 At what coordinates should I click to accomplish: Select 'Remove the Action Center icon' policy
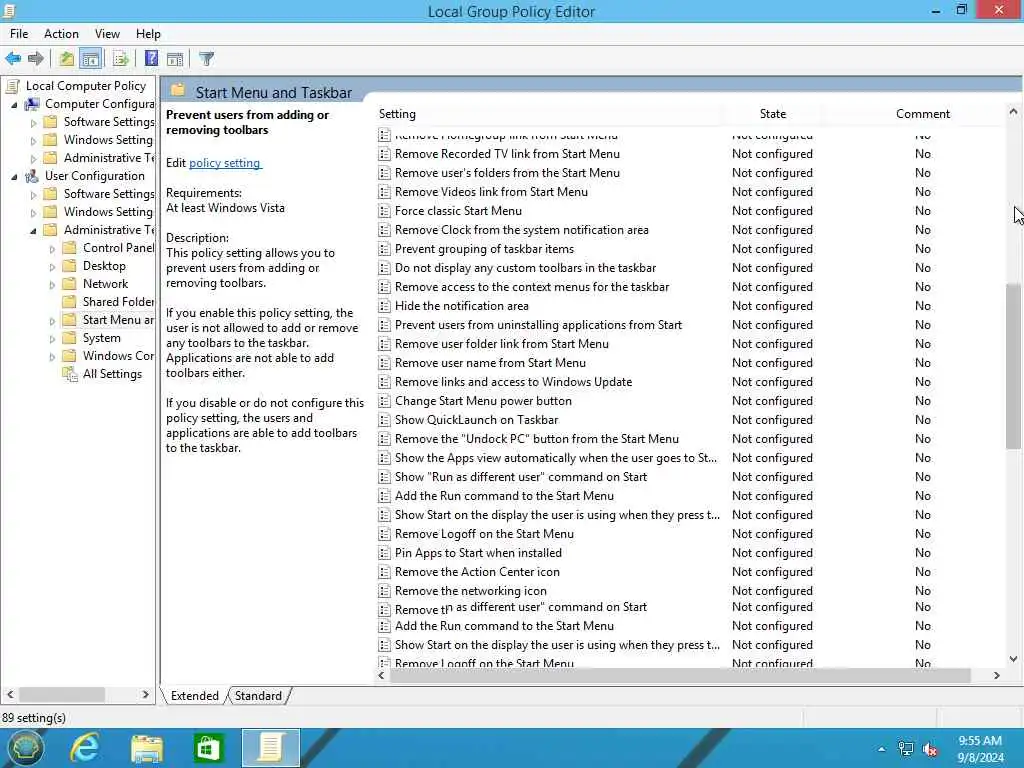click(477, 572)
